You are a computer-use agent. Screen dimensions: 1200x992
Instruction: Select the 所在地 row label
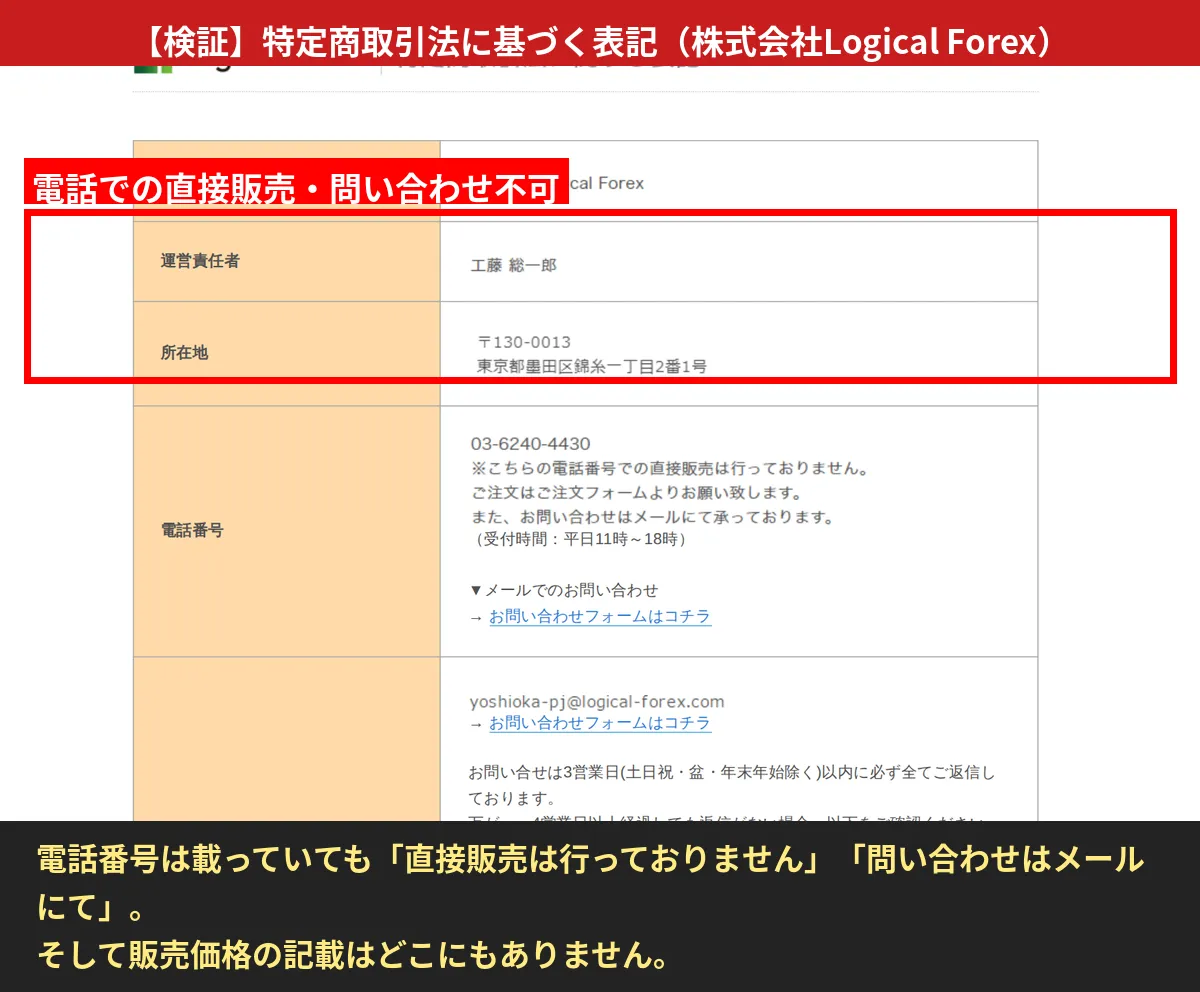coord(185,353)
